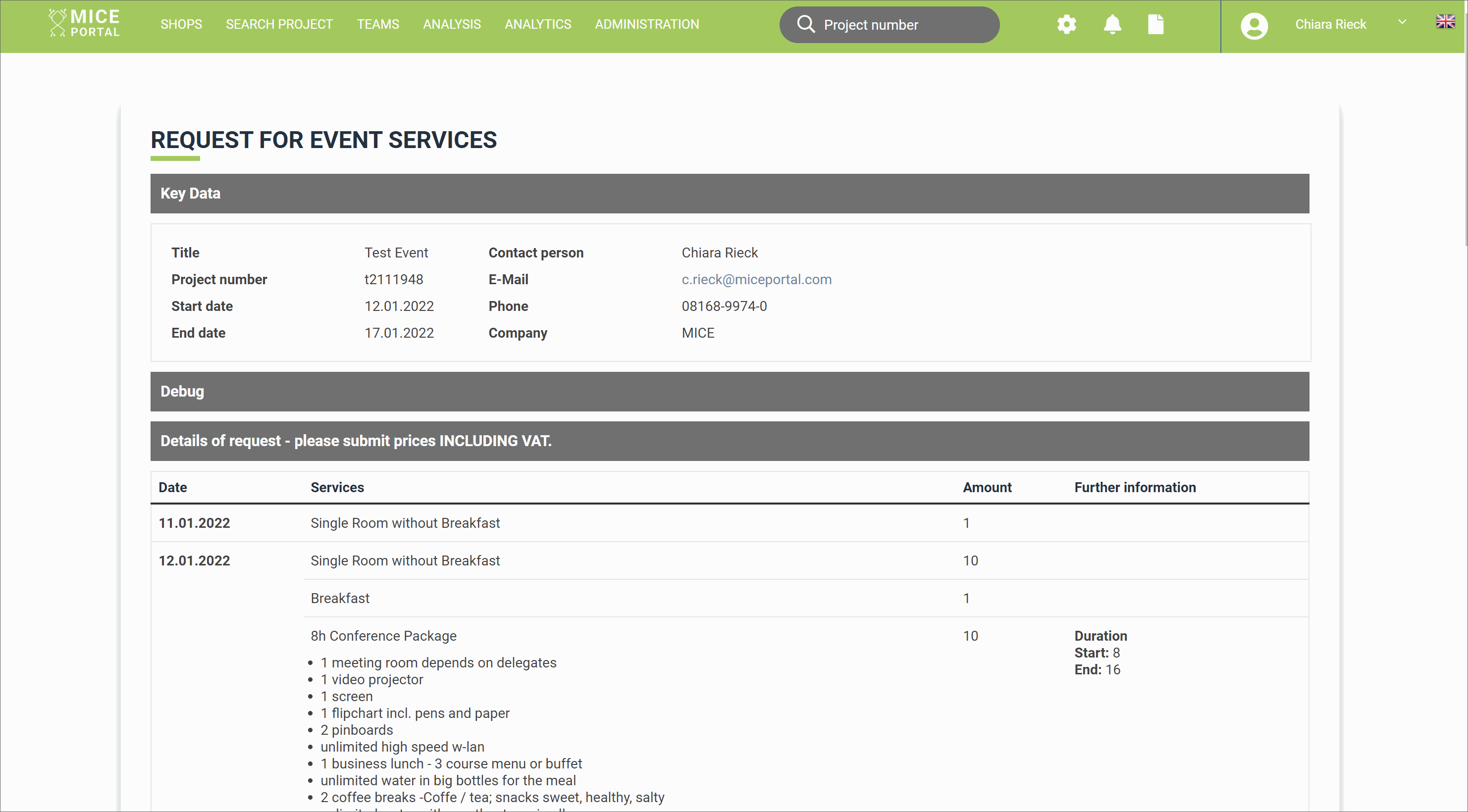
Task: Open the SEARCH PROJECT menu
Action: [279, 24]
